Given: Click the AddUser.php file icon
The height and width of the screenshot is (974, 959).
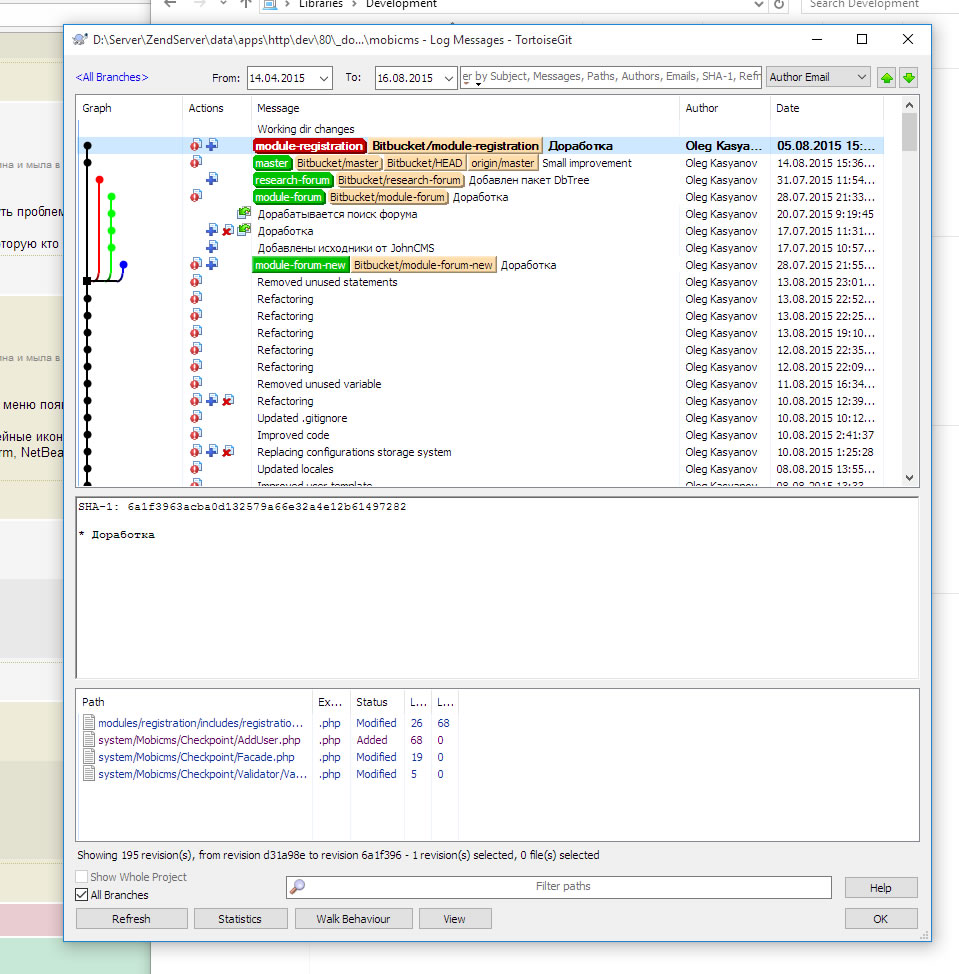Looking at the screenshot, I should click(x=89, y=740).
